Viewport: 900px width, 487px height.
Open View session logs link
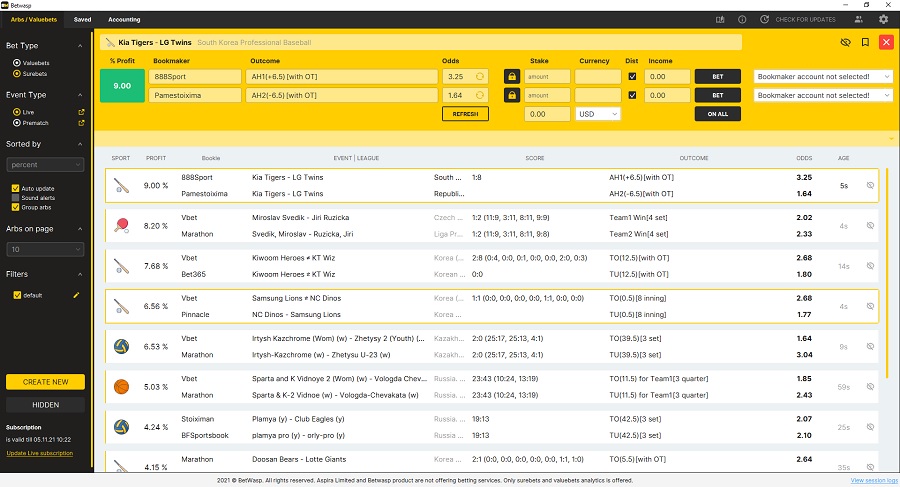tap(874, 480)
